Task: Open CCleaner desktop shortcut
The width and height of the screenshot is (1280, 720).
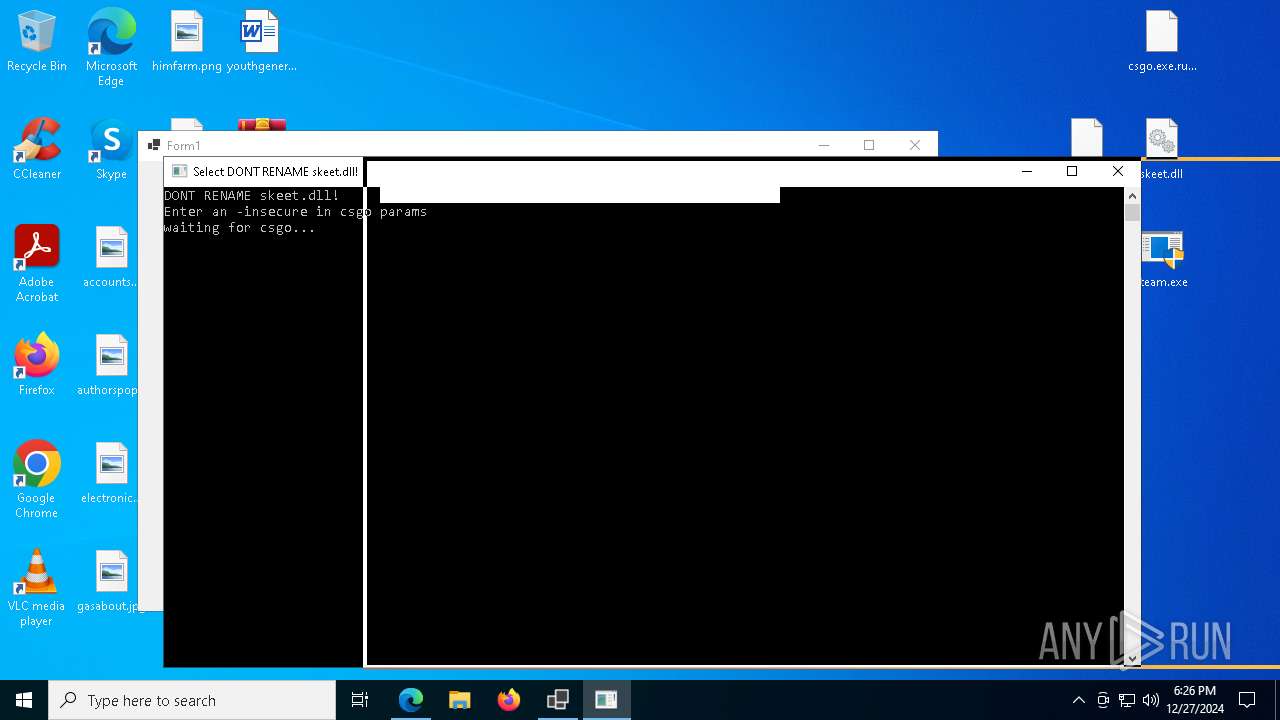Action: [x=36, y=149]
